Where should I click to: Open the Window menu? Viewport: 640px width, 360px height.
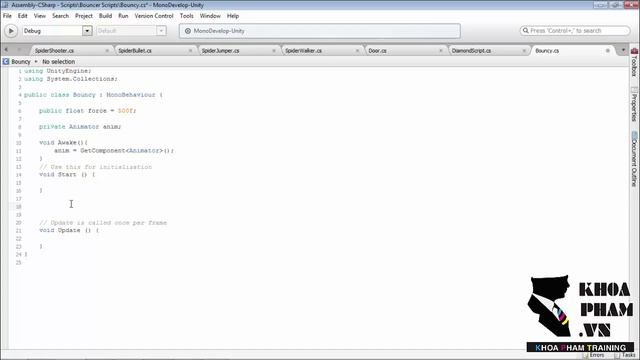click(x=210, y=16)
